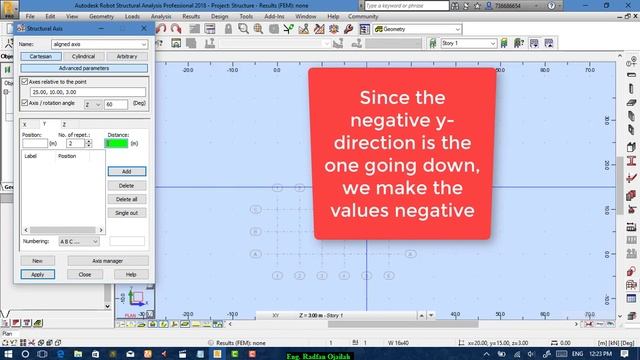Expand the view story up arrow next to Z = 3.00 m
640x360 pixels.
[x=422, y=315]
